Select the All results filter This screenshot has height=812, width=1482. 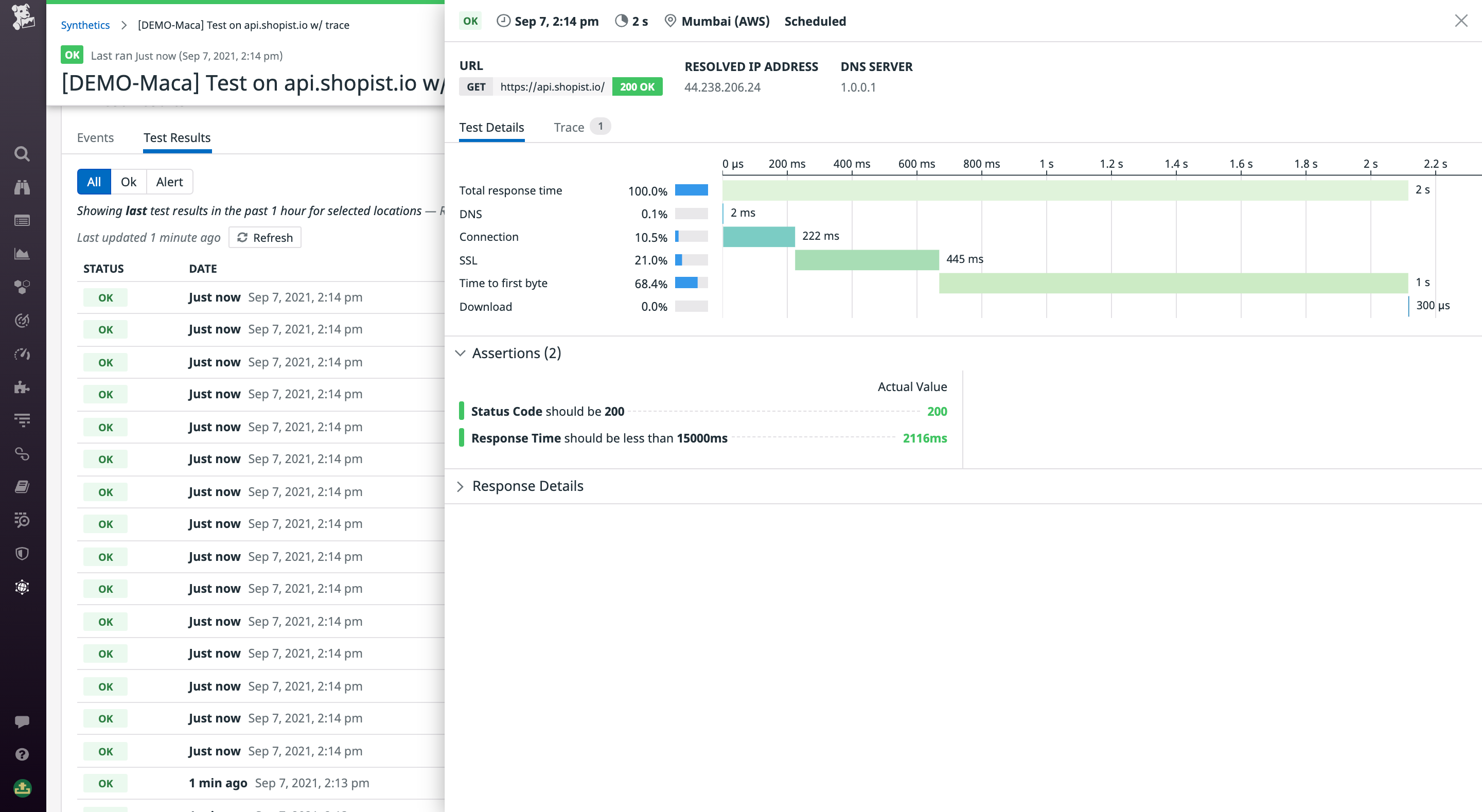click(x=93, y=181)
